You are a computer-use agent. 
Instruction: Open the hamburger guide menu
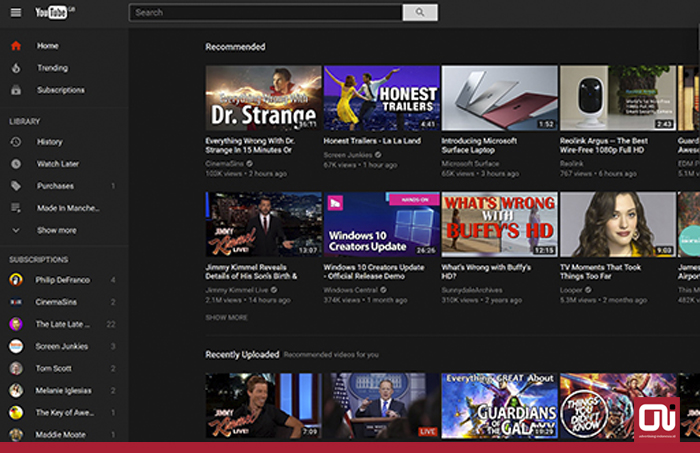click(x=15, y=13)
